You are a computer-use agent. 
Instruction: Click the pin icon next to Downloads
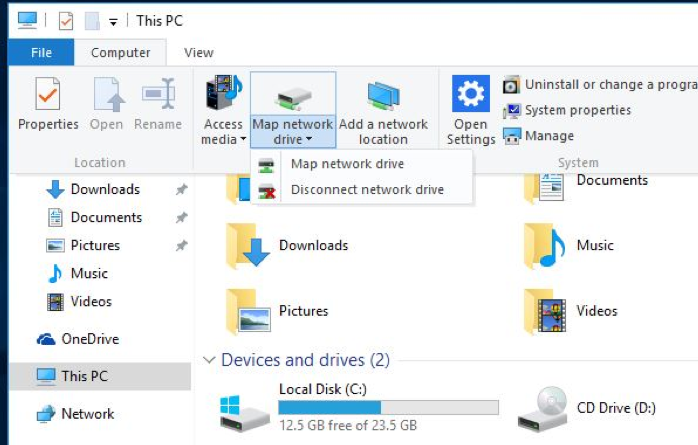[x=182, y=189]
